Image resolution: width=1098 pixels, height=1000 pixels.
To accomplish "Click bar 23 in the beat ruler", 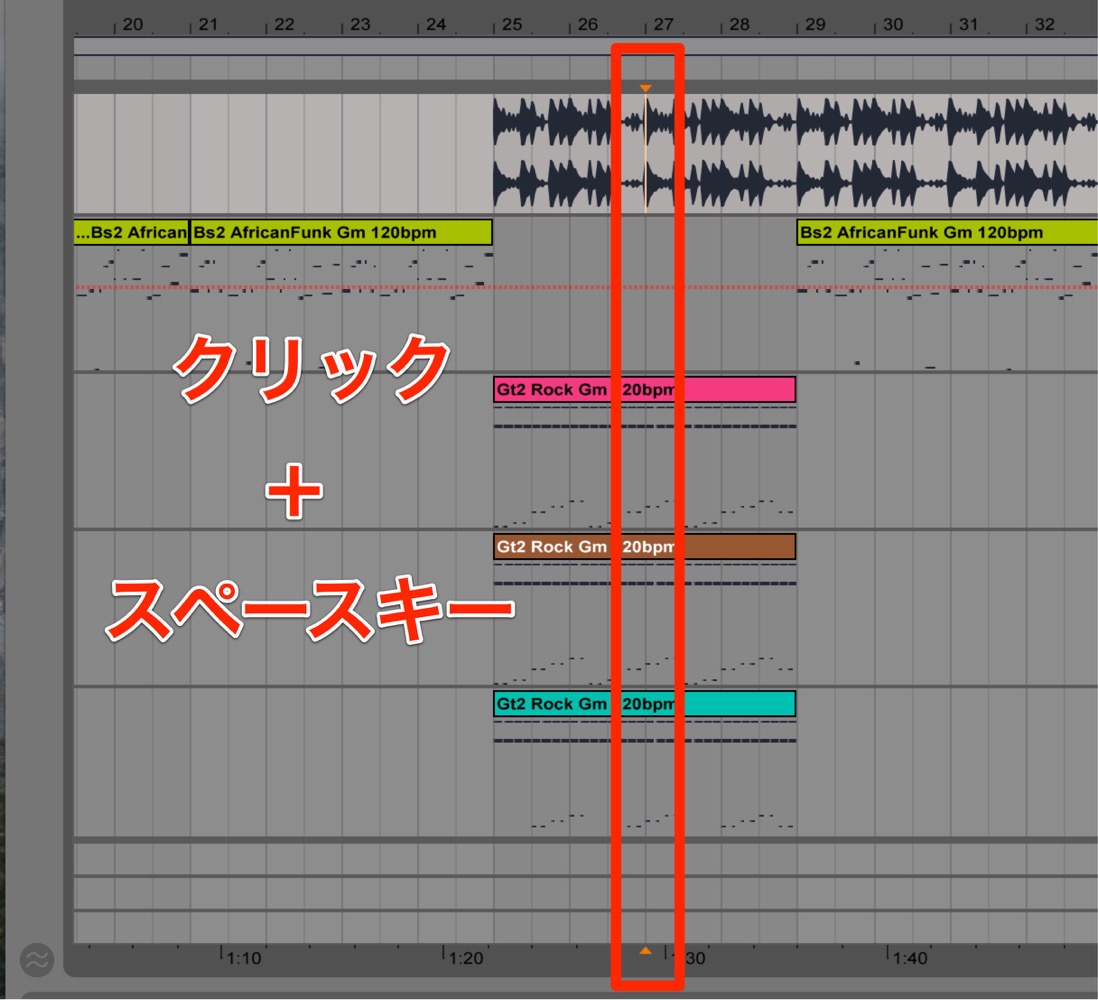I will [x=360, y=25].
